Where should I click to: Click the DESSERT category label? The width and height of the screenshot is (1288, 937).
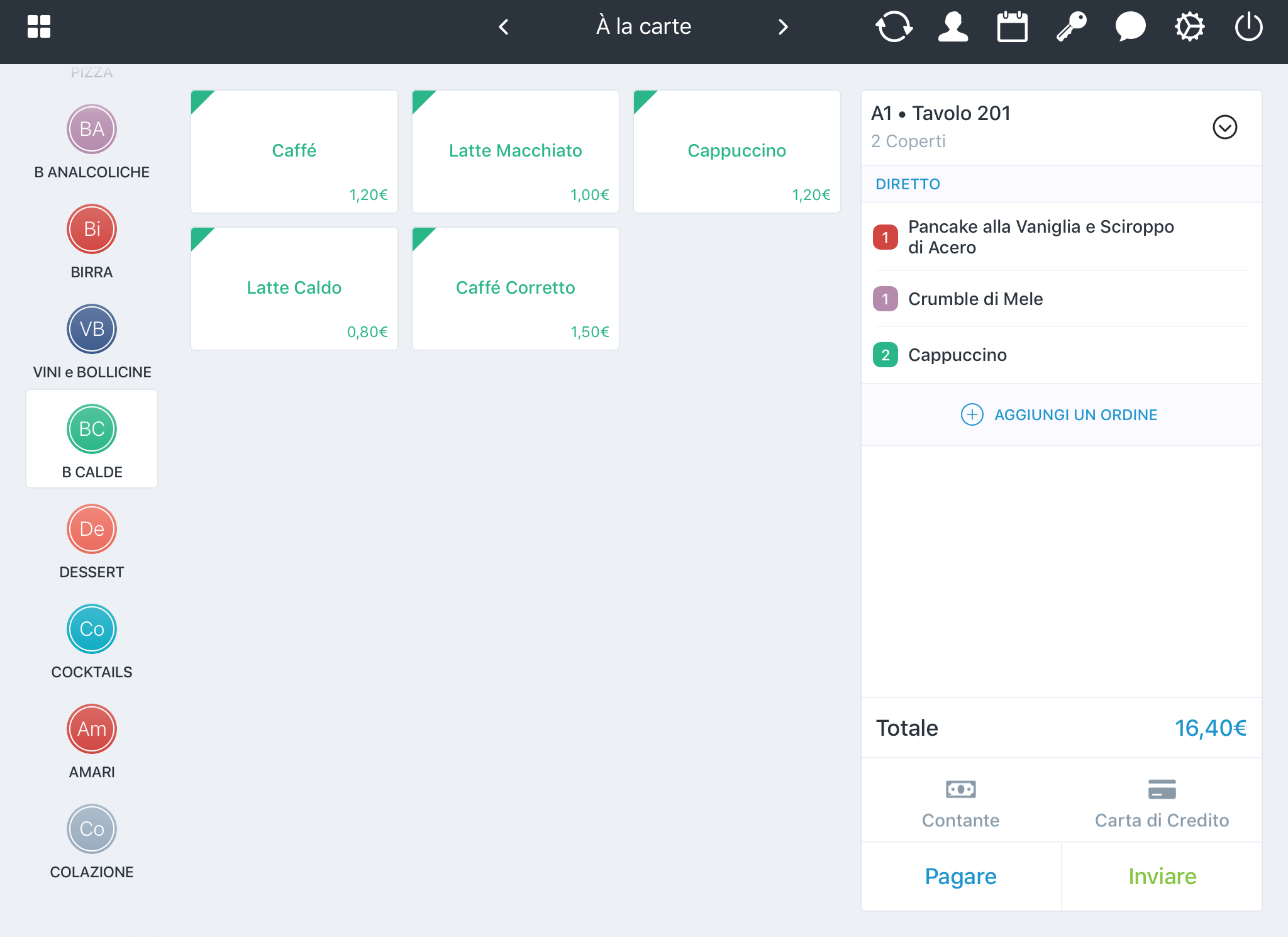(92, 572)
